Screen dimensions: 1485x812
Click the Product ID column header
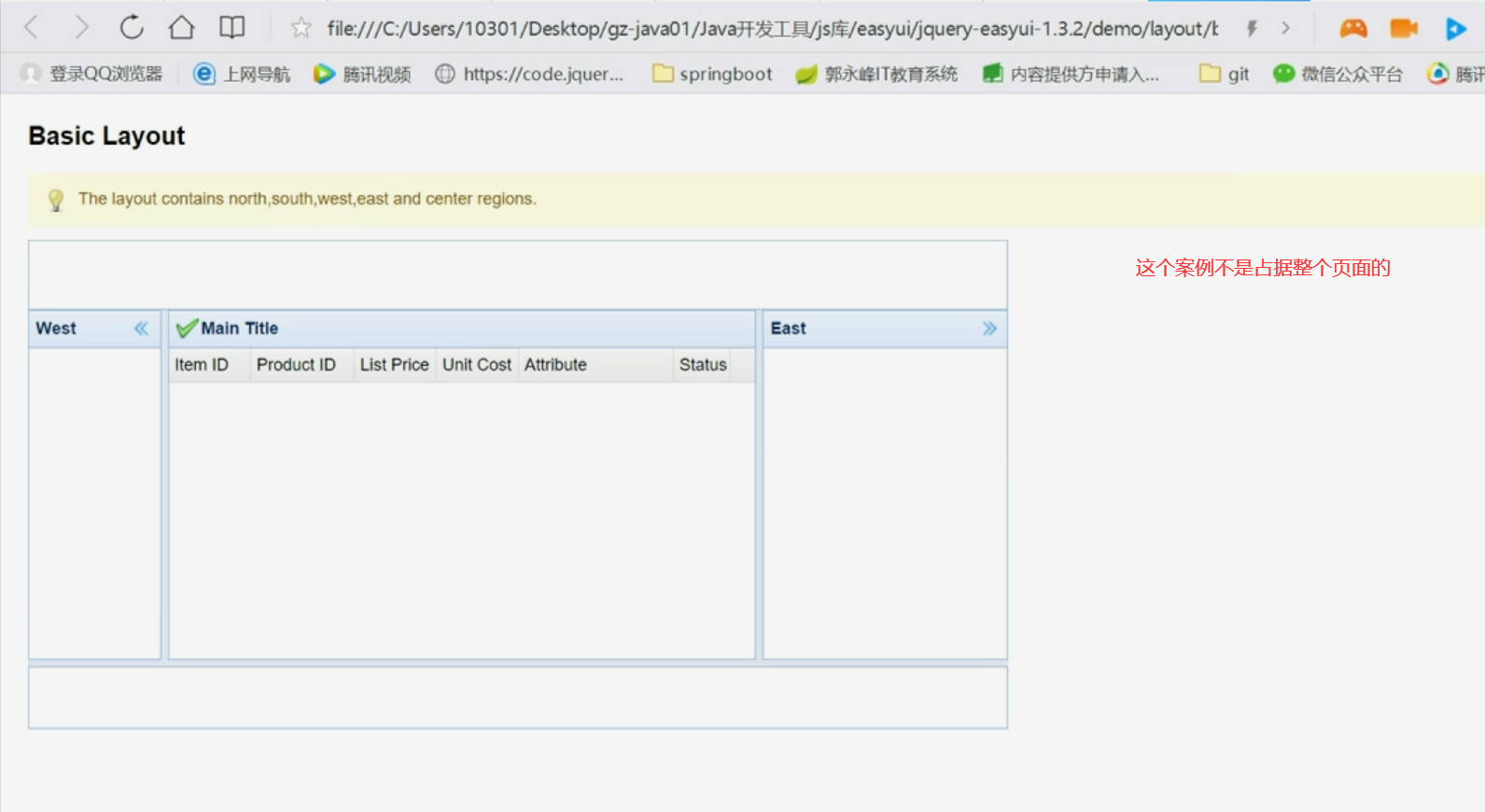pos(302,365)
